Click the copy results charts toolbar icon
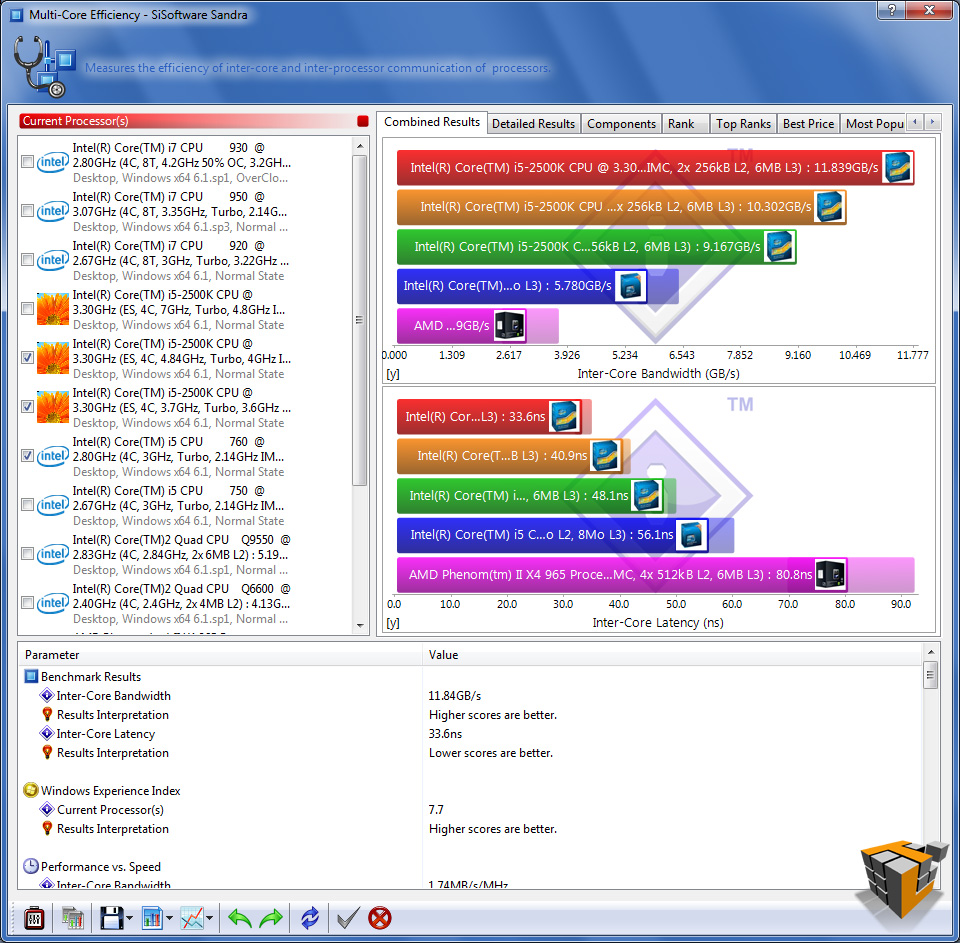The image size is (960, 943). point(73,918)
